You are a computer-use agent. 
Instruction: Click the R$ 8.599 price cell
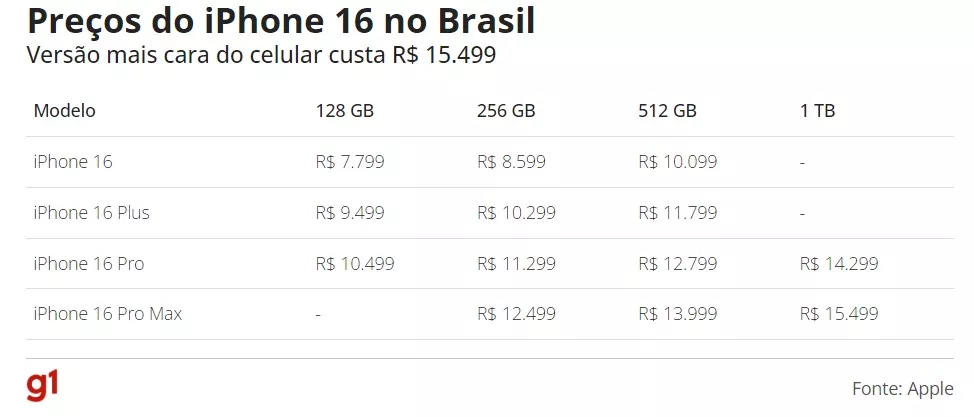(x=512, y=162)
